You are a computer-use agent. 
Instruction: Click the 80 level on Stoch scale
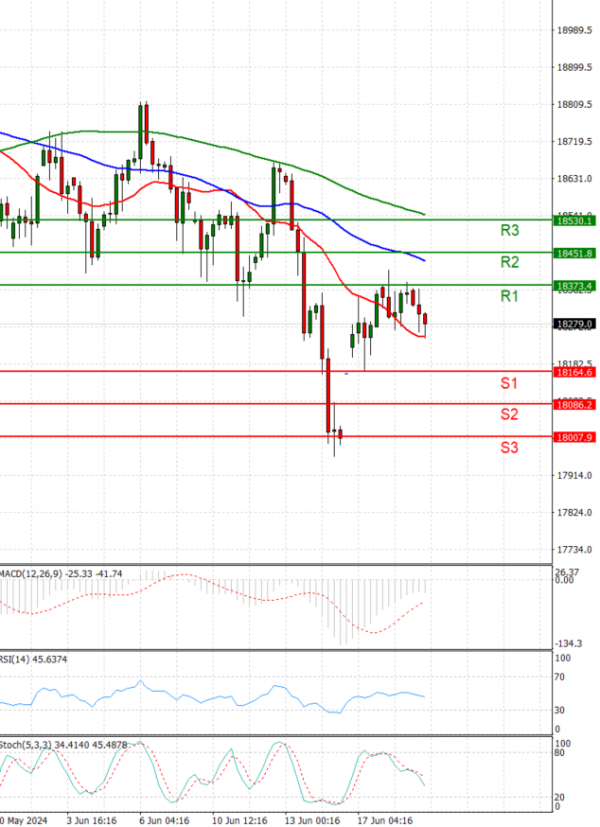(560, 753)
